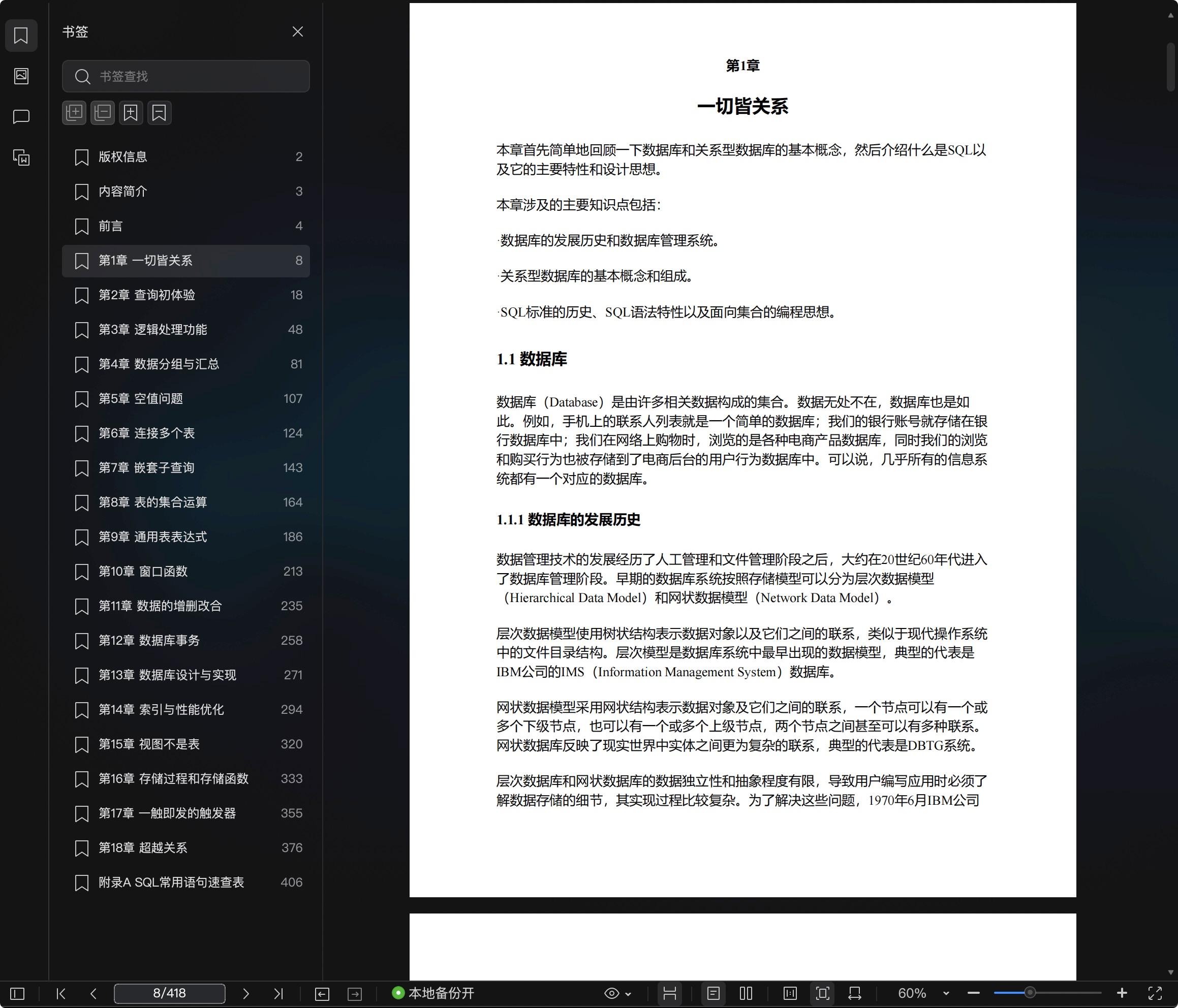Click the scroll-up arrow of document scrollbar
The width and height of the screenshot is (1178, 1008).
1170,16
